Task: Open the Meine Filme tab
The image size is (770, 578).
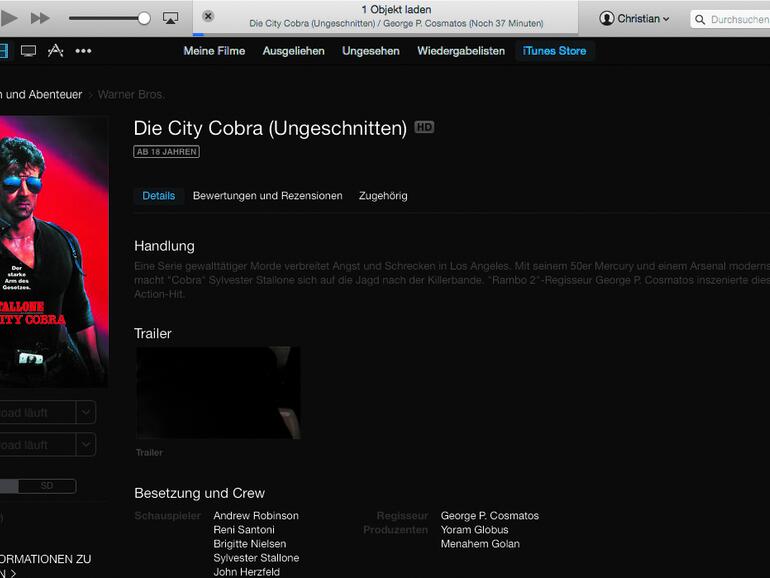Action: 214,51
